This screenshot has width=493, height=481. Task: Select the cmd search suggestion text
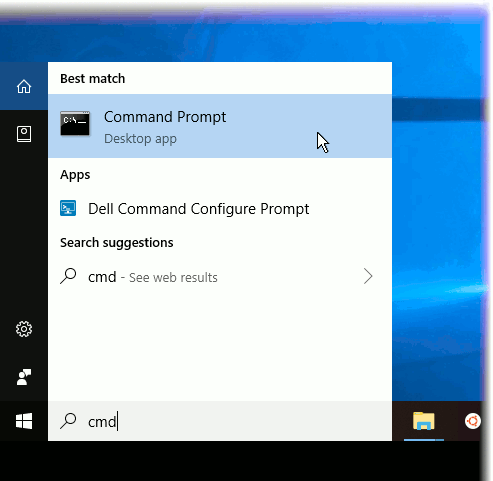pos(102,277)
